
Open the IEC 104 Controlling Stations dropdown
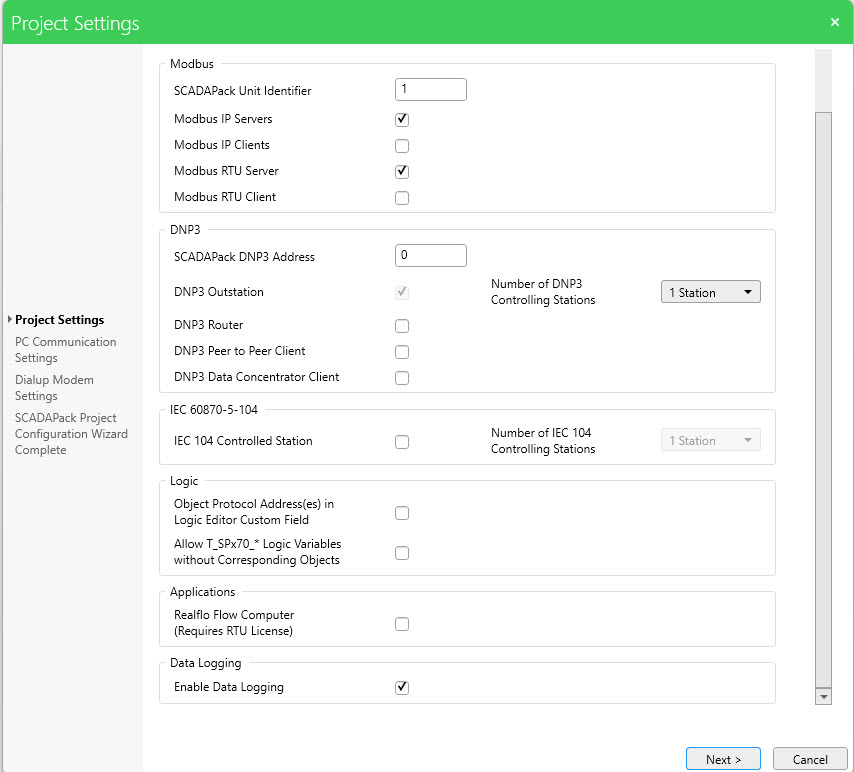pos(710,440)
